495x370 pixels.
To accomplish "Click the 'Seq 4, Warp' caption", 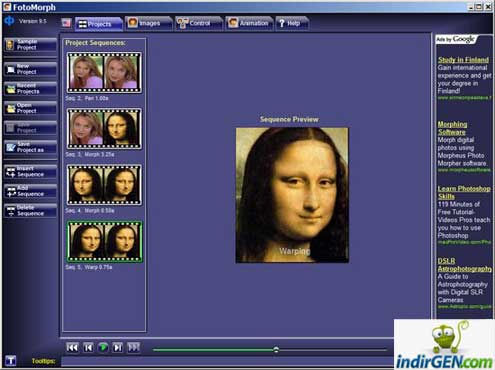I will 90,211.
